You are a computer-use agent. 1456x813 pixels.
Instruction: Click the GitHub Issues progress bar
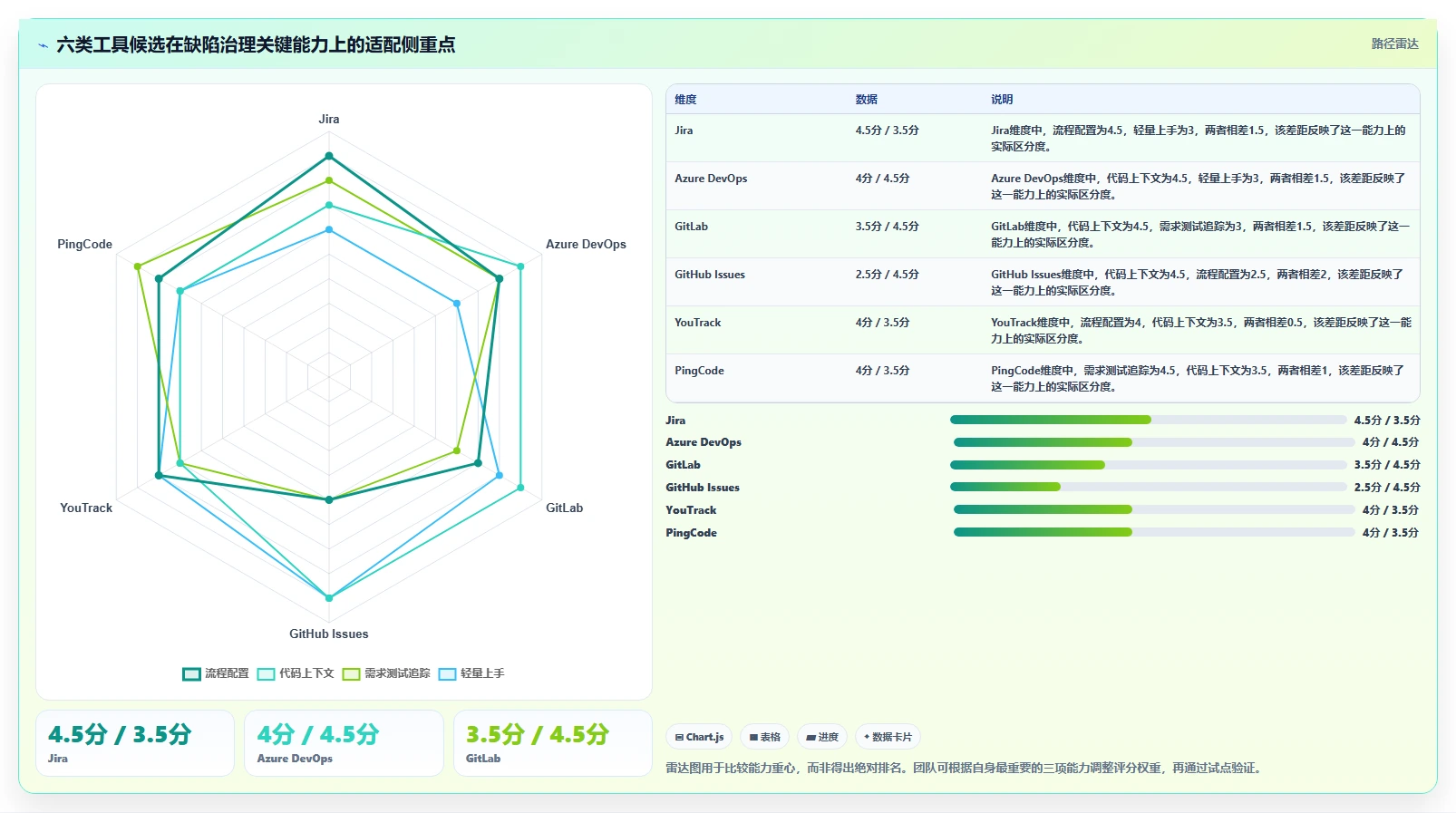(x=1148, y=487)
